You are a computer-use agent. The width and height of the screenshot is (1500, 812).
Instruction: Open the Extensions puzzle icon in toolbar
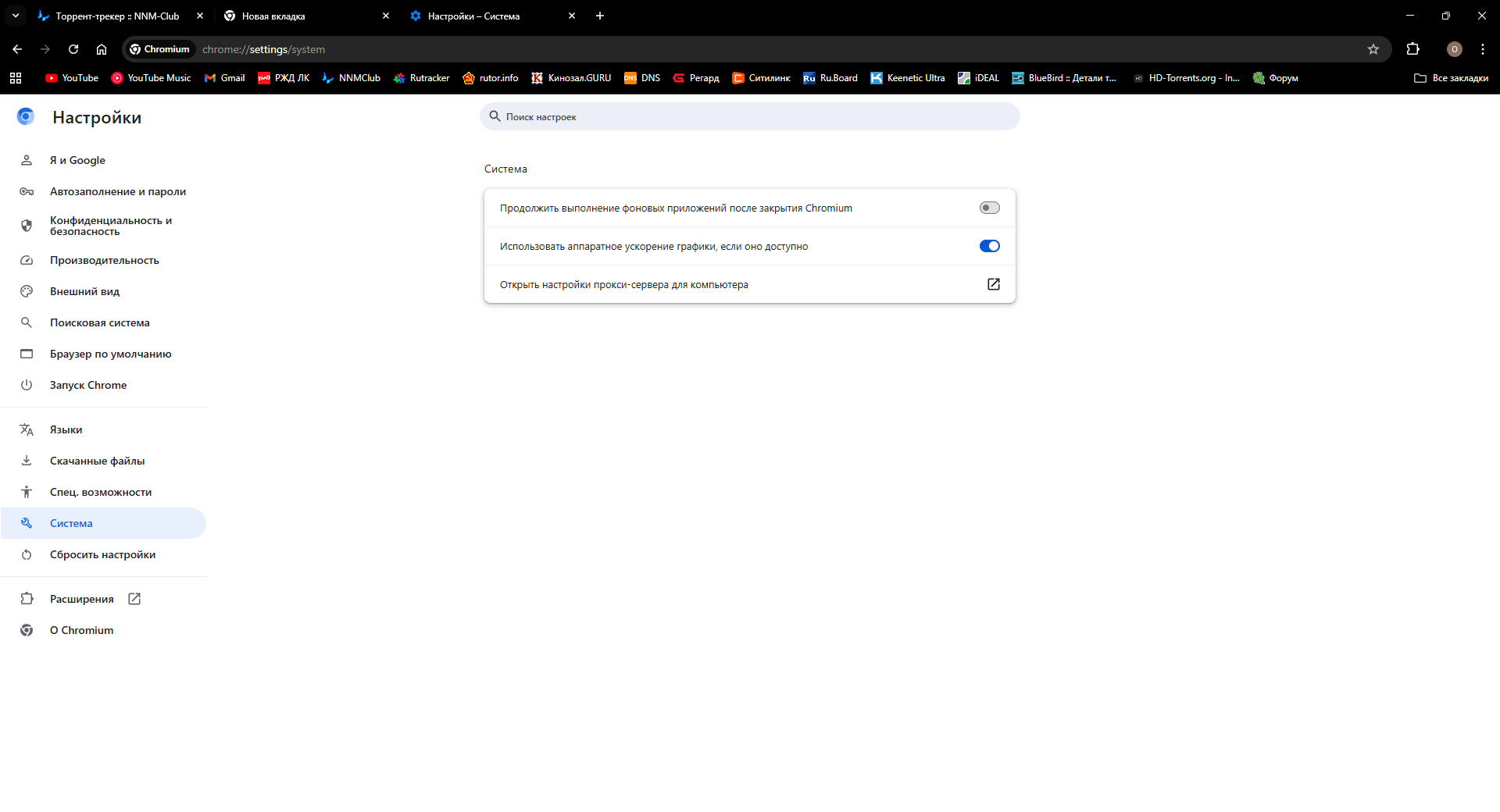1412,49
